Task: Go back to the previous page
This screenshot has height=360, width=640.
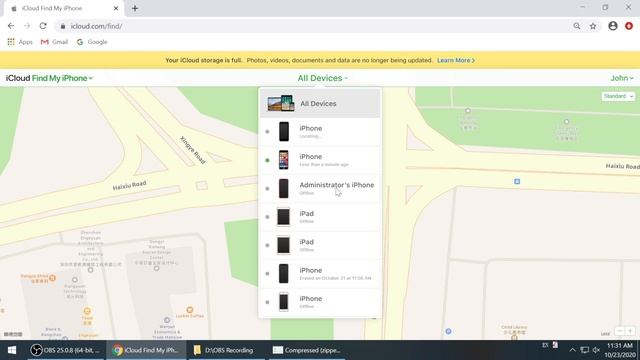Action: 11,26
